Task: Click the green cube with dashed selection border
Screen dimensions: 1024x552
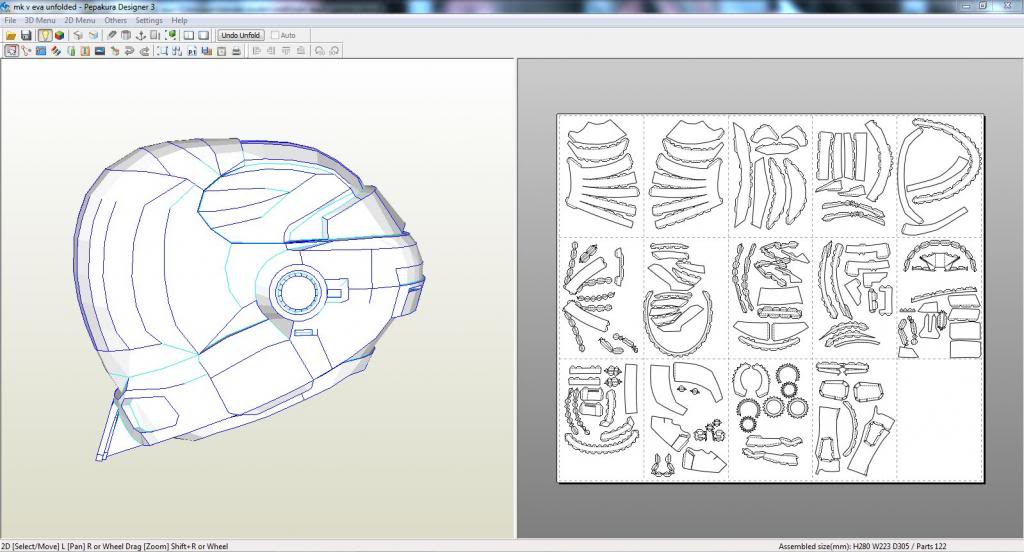Action: click(171, 35)
